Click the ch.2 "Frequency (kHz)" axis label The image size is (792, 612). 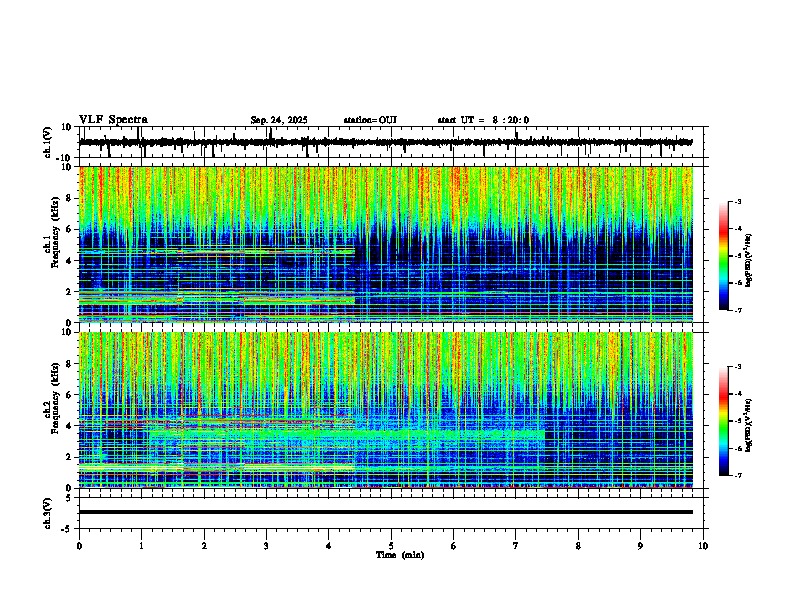pos(55,397)
